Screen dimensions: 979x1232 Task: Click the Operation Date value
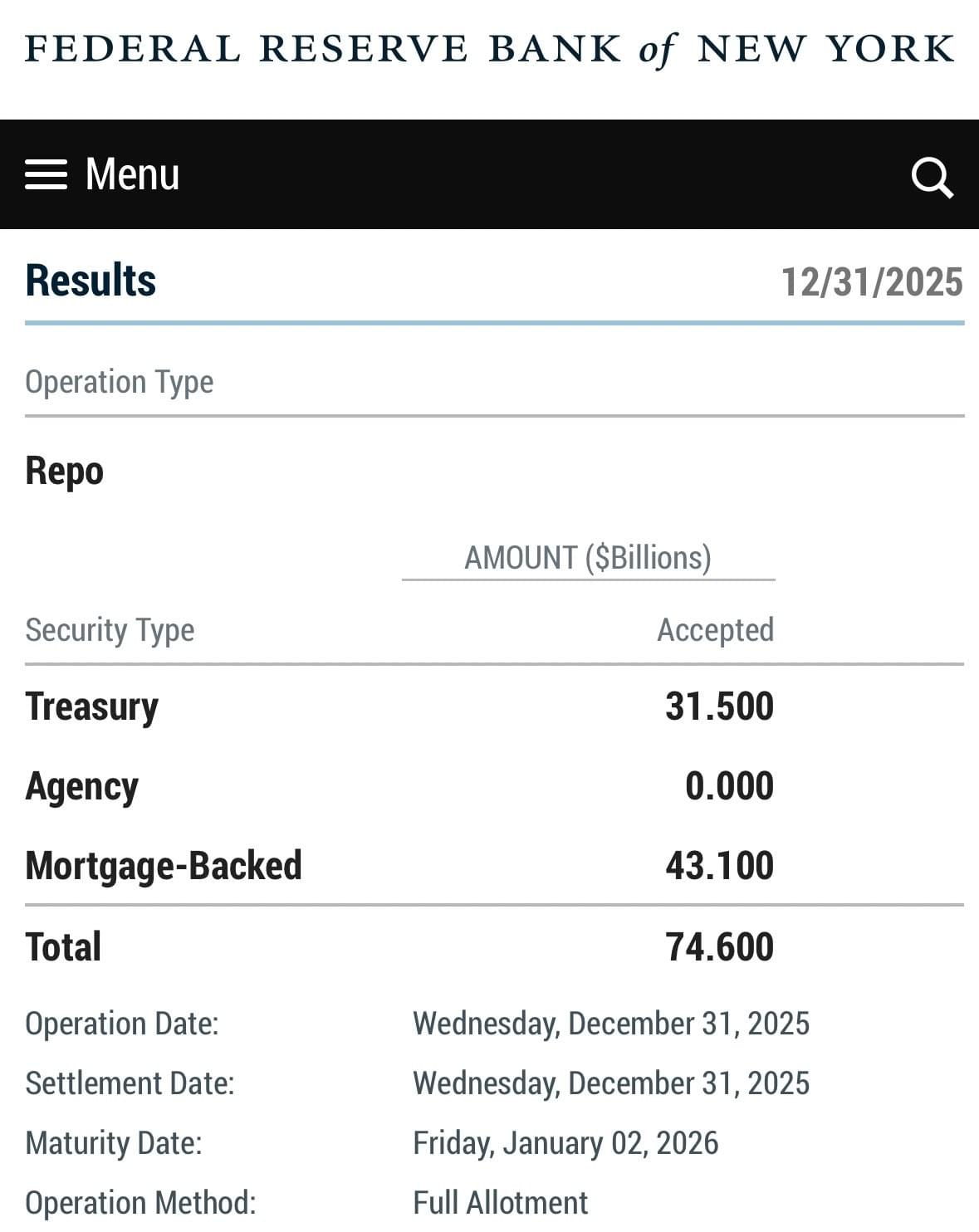tap(610, 1024)
